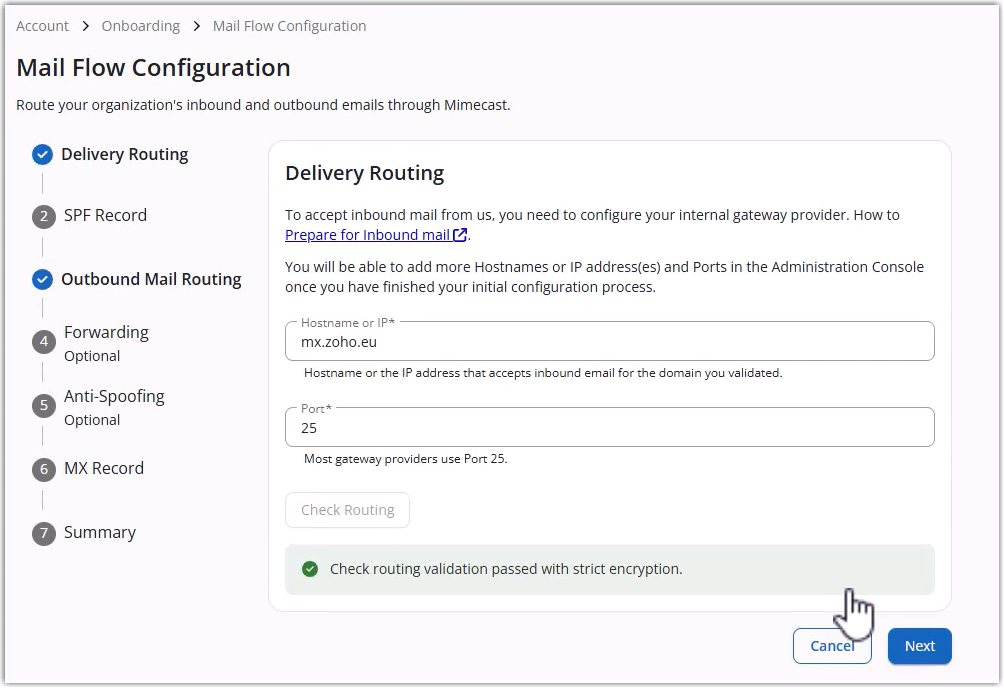This screenshot has width=1004, height=688.
Task: Open the Forwarding optional step
Action: (106, 333)
